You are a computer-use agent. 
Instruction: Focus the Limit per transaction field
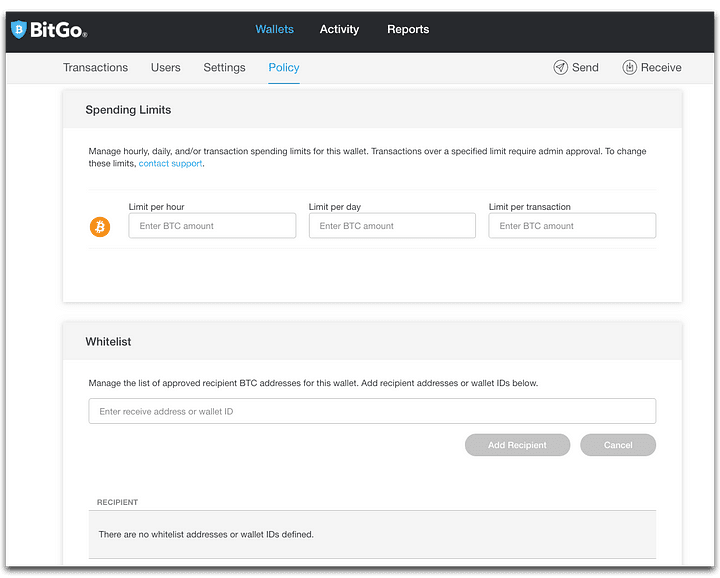coord(572,225)
